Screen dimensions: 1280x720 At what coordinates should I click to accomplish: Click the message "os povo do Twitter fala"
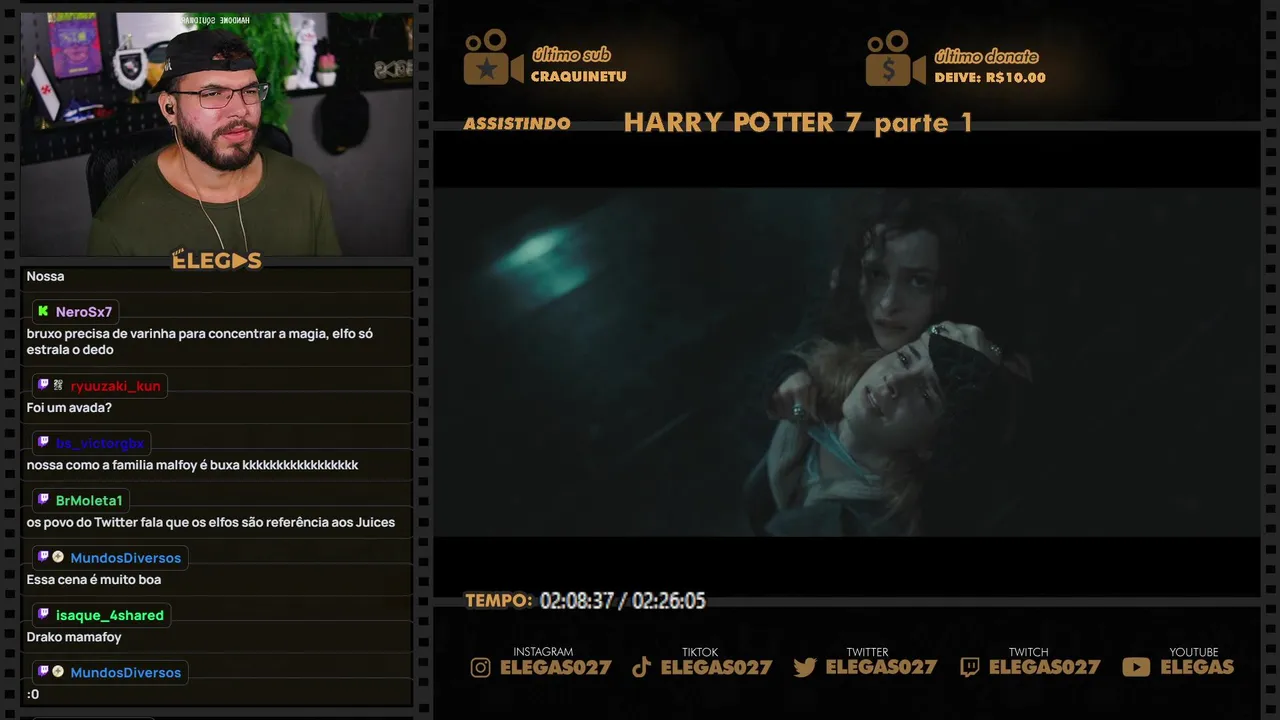[x=211, y=522]
